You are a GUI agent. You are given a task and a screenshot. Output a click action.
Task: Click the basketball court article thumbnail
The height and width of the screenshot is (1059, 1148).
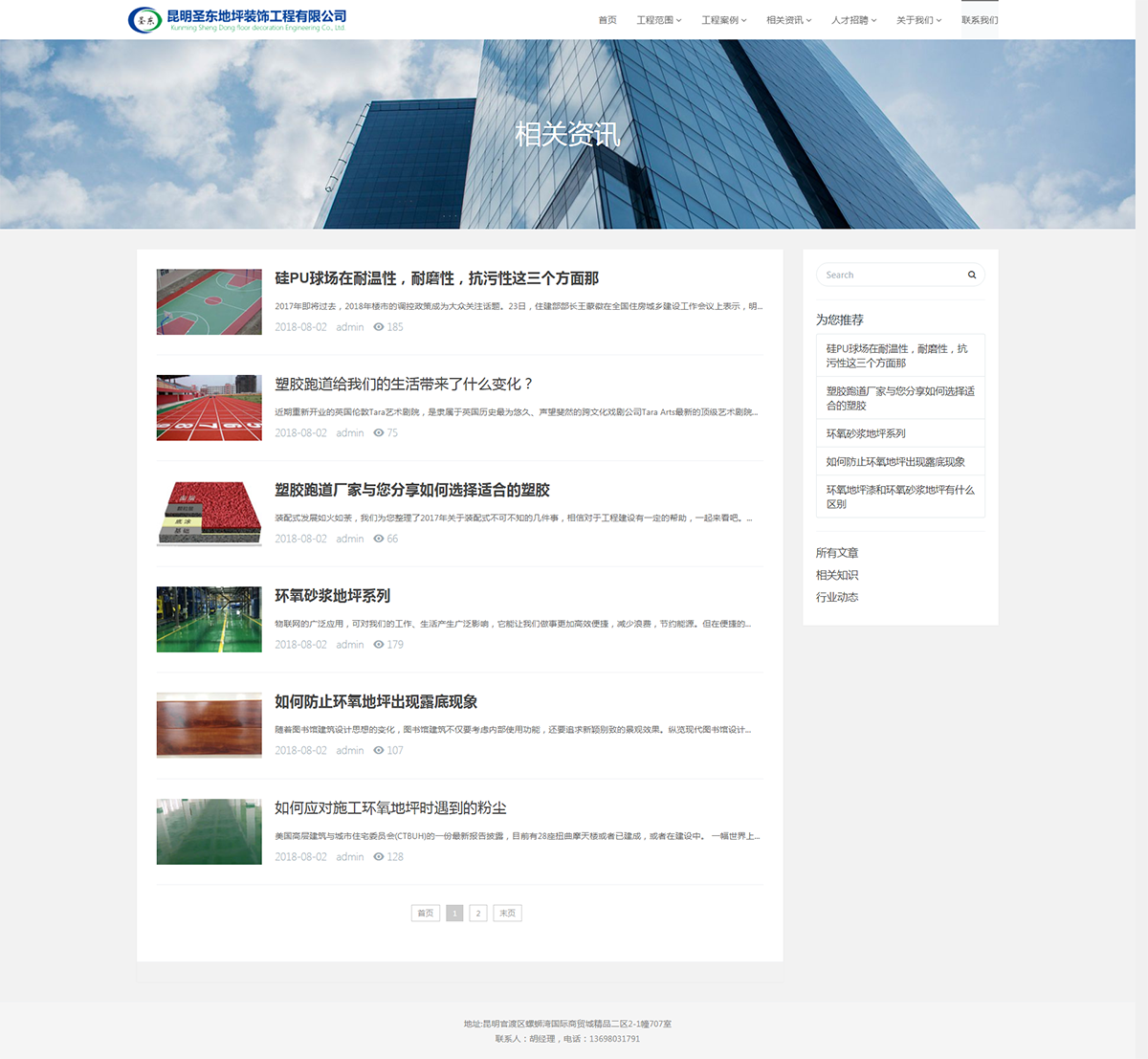[x=209, y=301]
